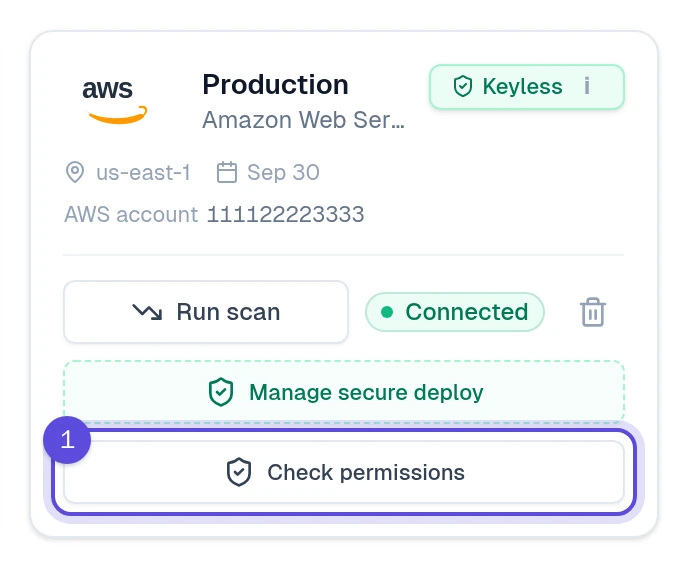The height and width of the screenshot is (568, 688).
Task: Click the location pin icon beside us-east-1
Action: [75, 172]
